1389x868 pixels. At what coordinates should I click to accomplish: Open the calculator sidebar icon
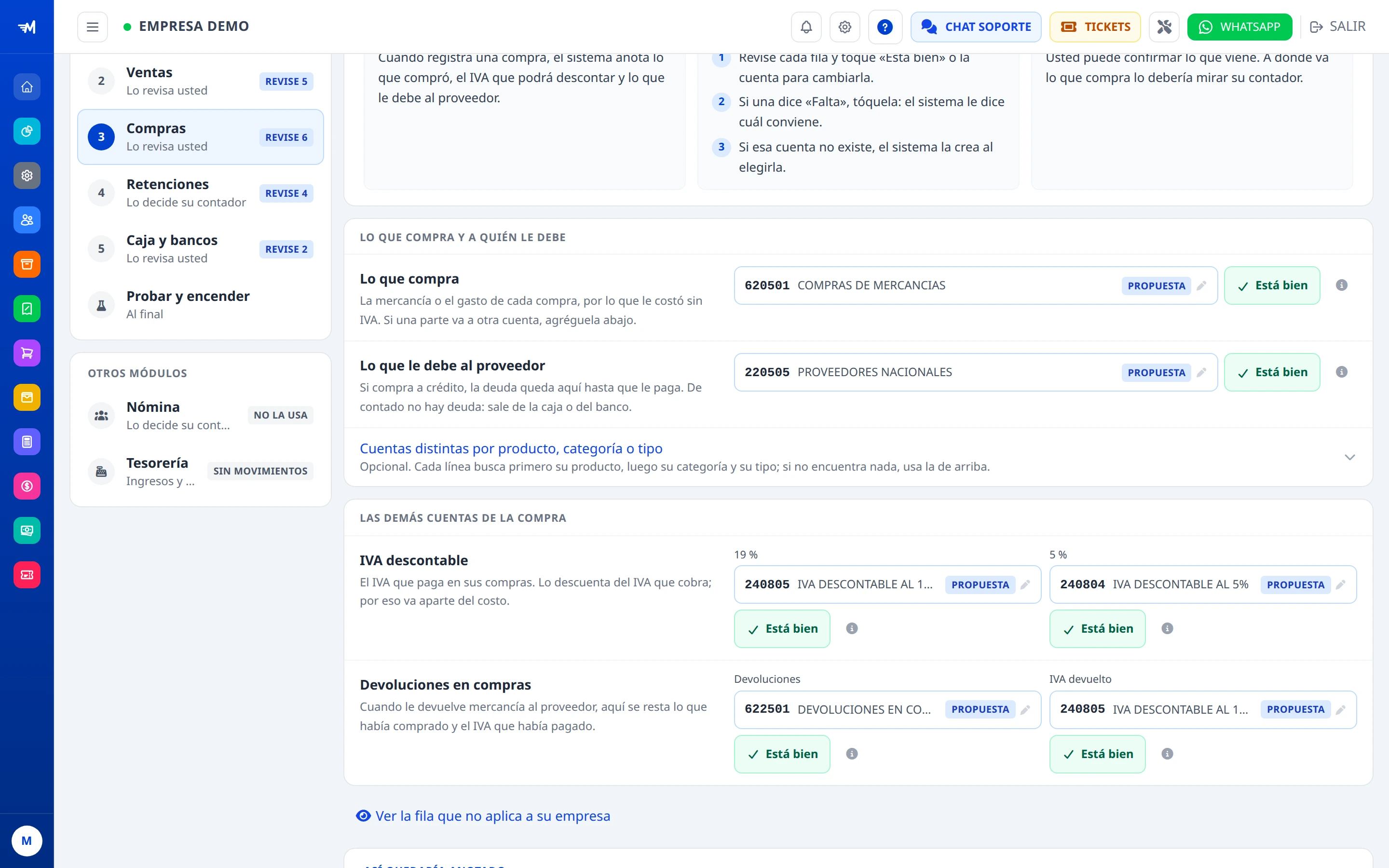click(27, 441)
